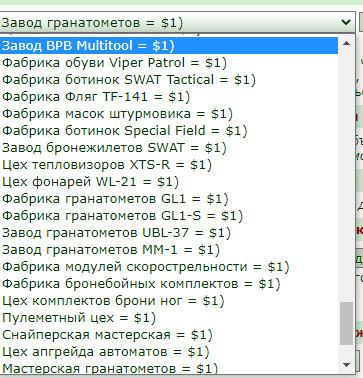Pick Цех тепловизоров XTS-R
This screenshot has width=363, height=378.
169,165
